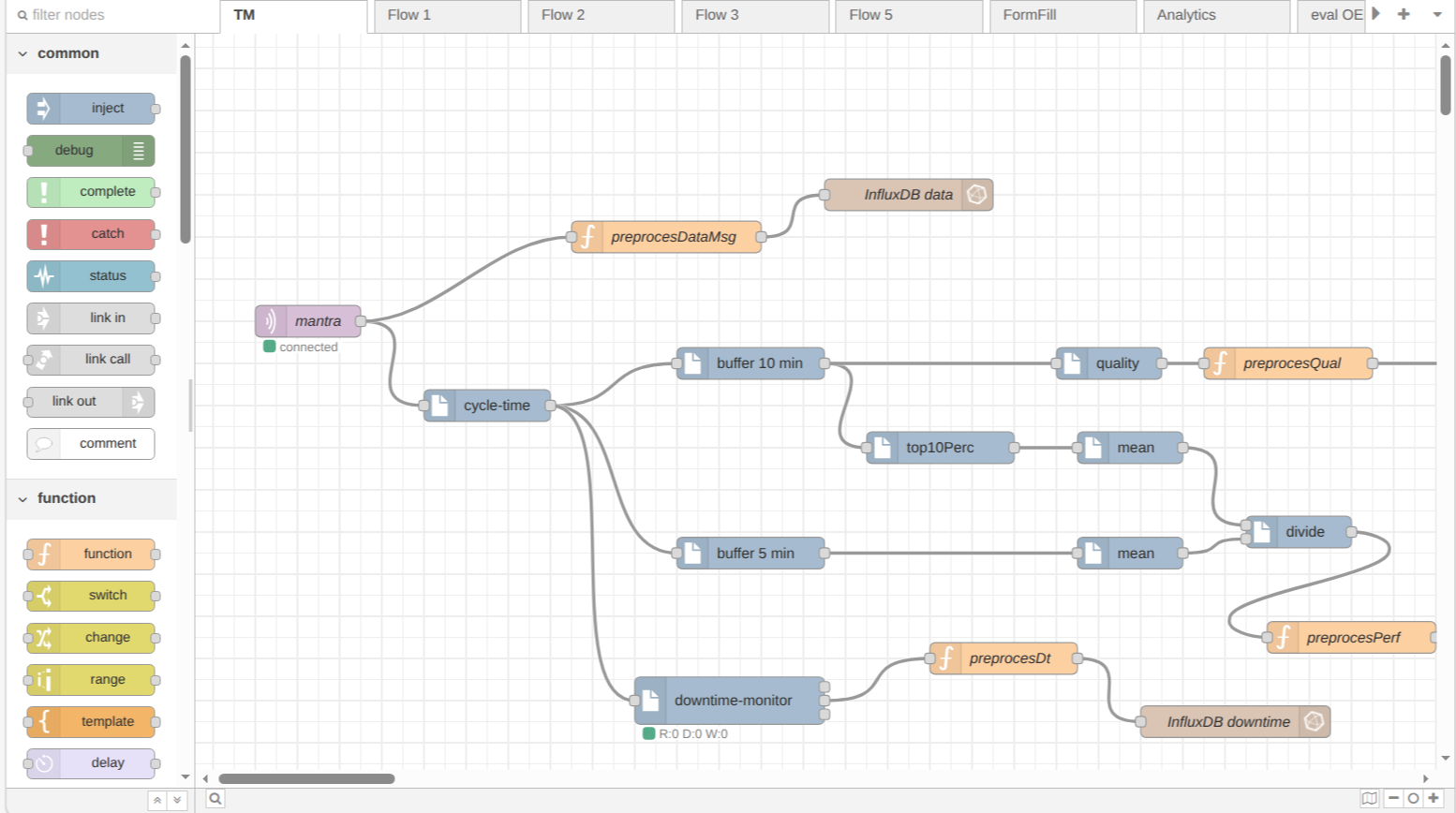Select the status palette node
The width and height of the screenshot is (1456, 813).
click(x=91, y=276)
